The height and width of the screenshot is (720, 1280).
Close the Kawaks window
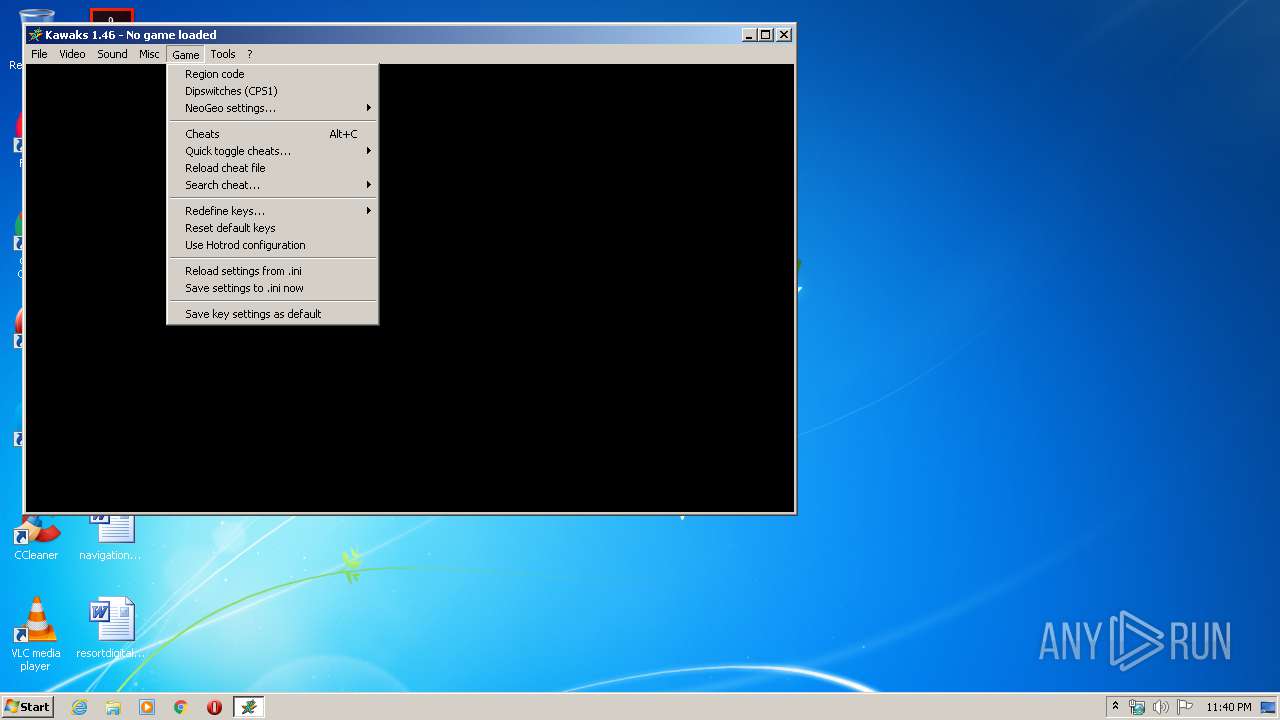(x=784, y=35)
